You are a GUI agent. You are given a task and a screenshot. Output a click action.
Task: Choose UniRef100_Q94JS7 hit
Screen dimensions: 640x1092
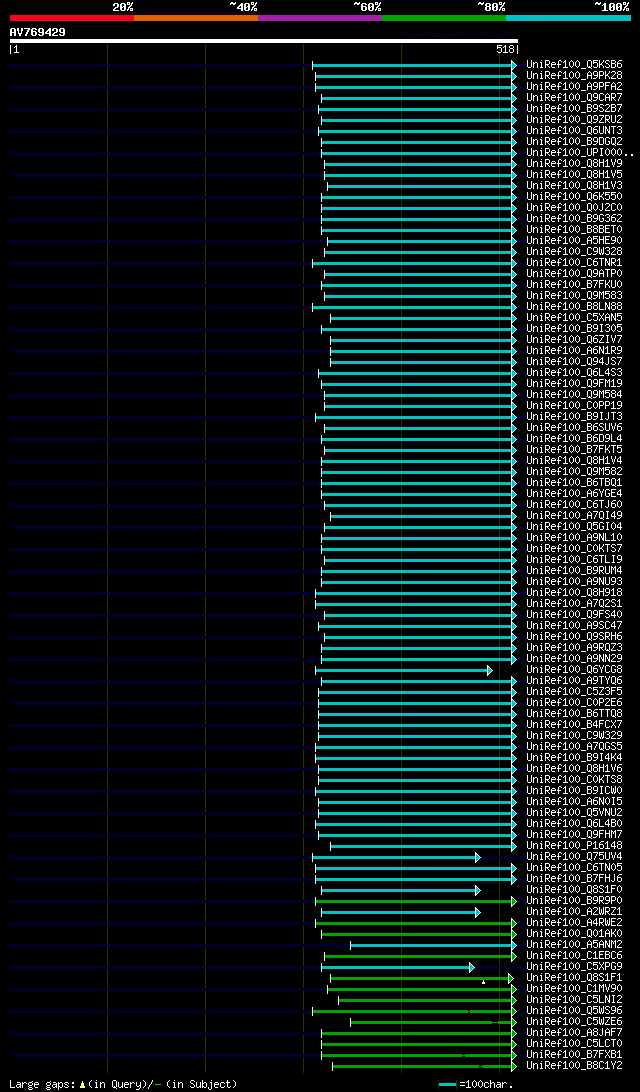click(575, 361)
